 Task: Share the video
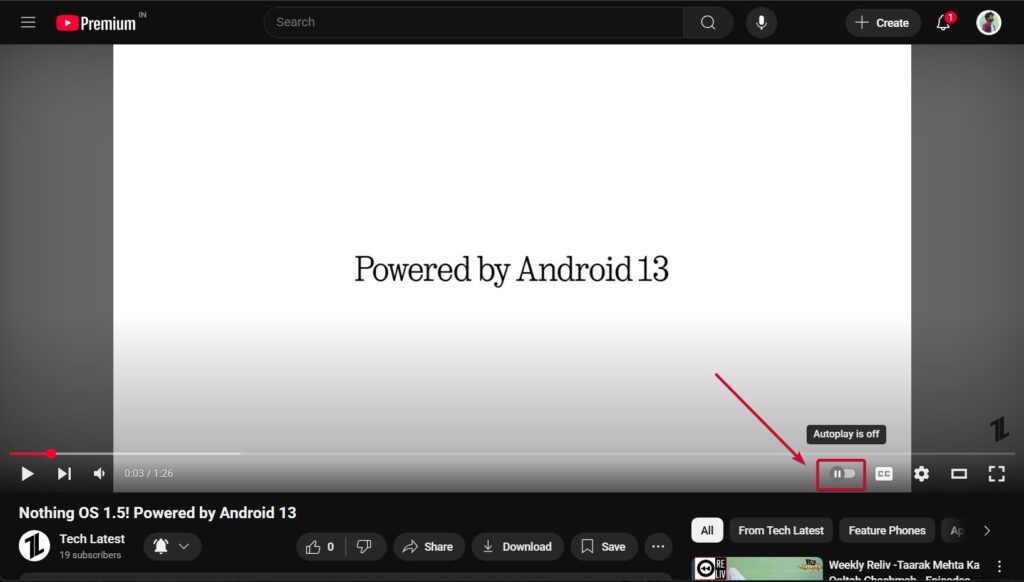[429, 546]
